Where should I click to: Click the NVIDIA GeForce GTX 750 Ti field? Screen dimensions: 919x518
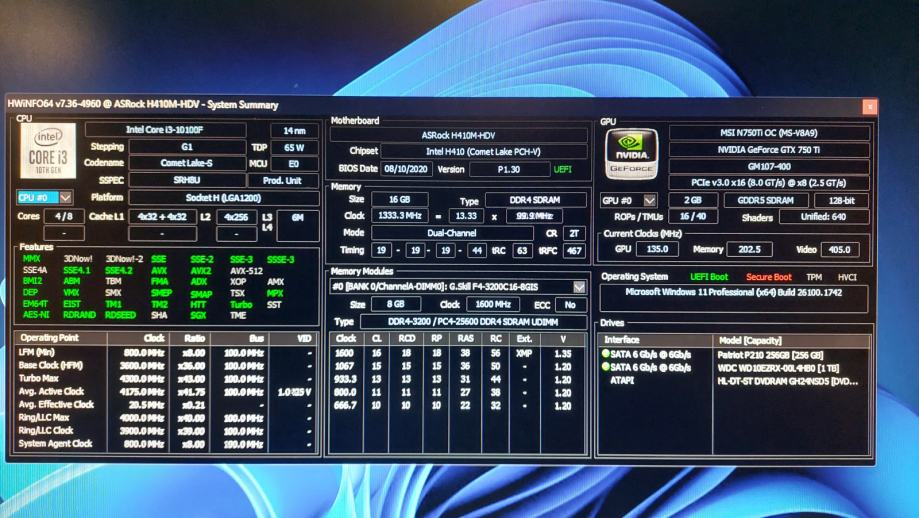[769, 150]
